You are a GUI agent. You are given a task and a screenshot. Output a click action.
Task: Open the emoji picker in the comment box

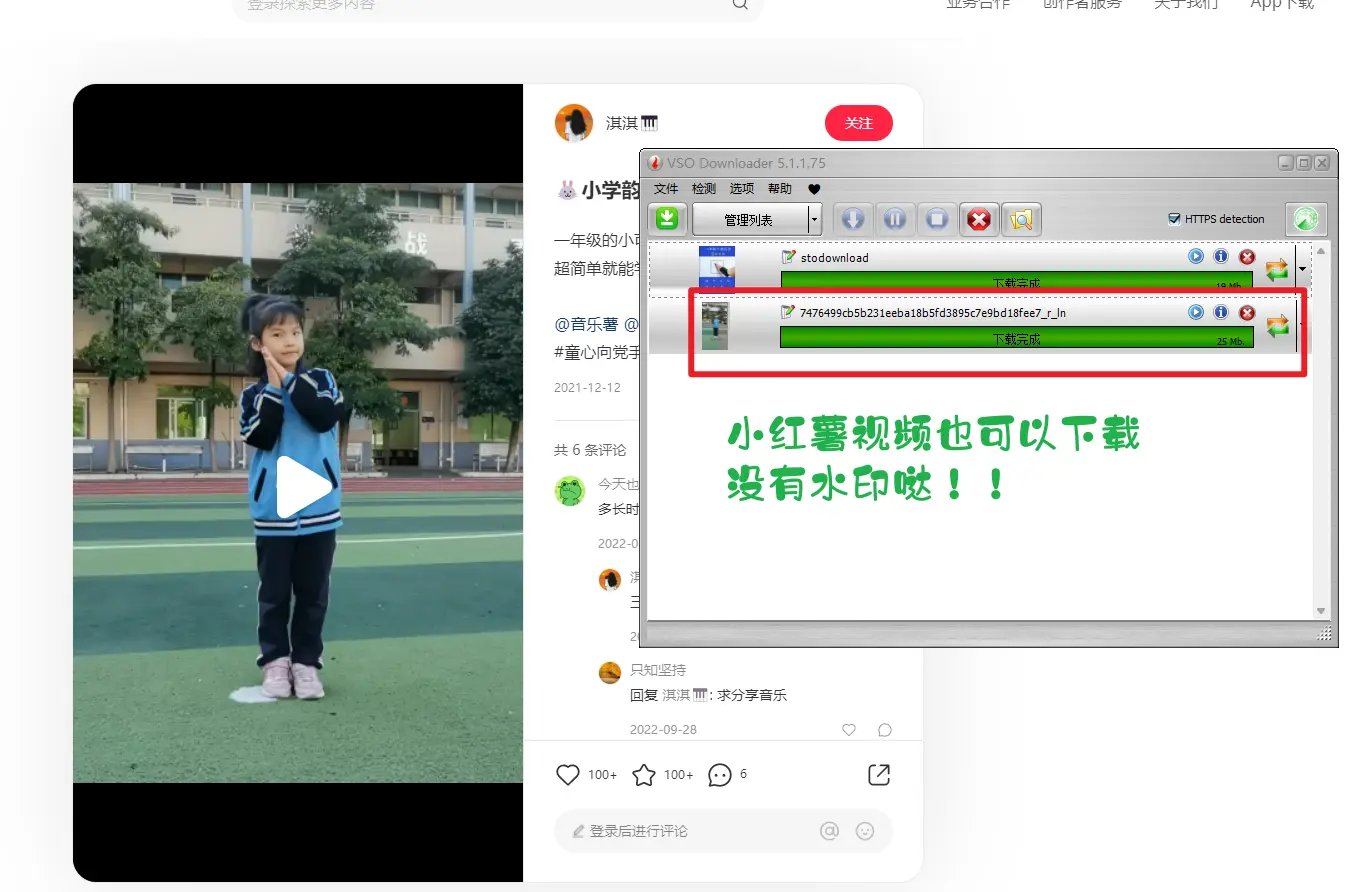[x=865, y=831]
